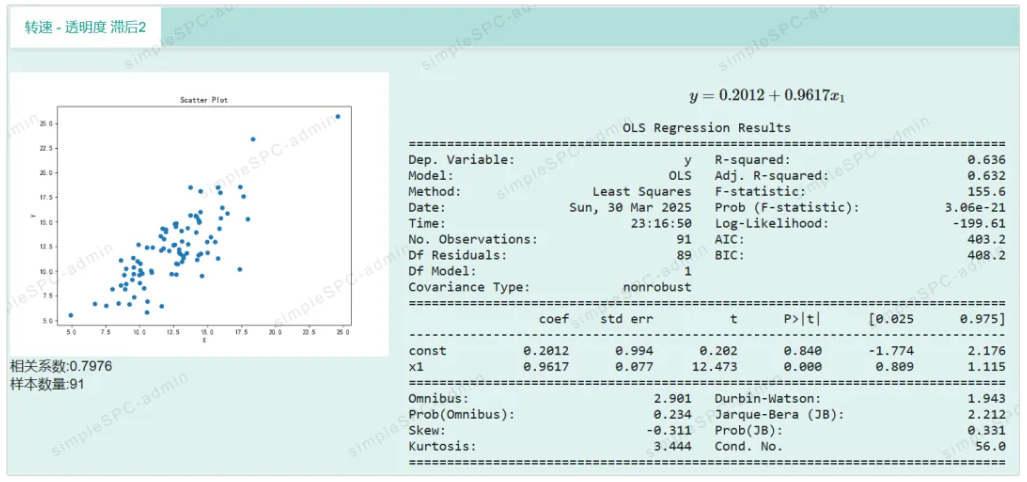Click the regression equation formula
Image resolution: width=1027 pixels, height=482 pixels.
768,95
